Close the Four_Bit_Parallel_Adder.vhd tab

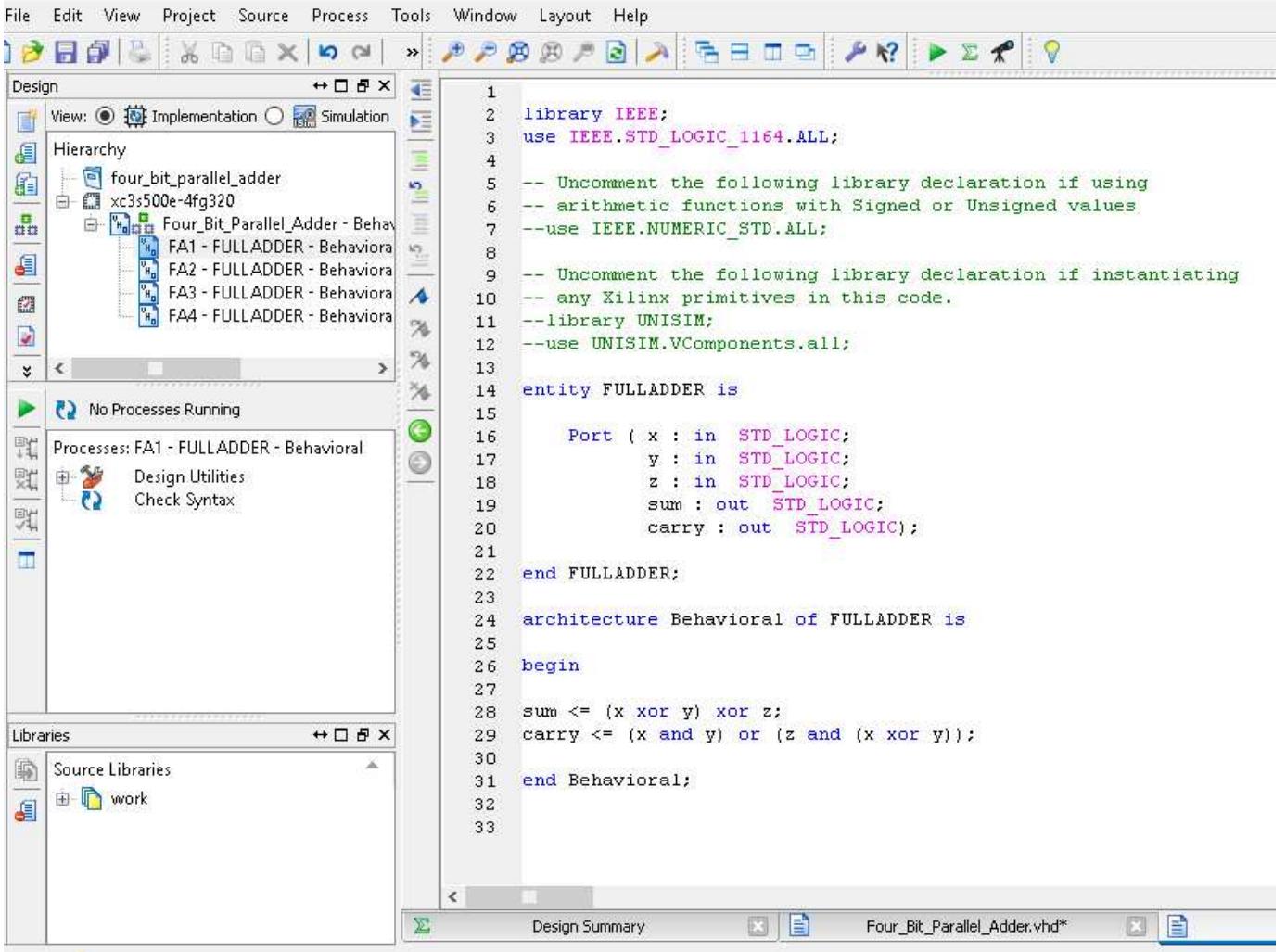pyautogui.click(x=1137, y=926)
